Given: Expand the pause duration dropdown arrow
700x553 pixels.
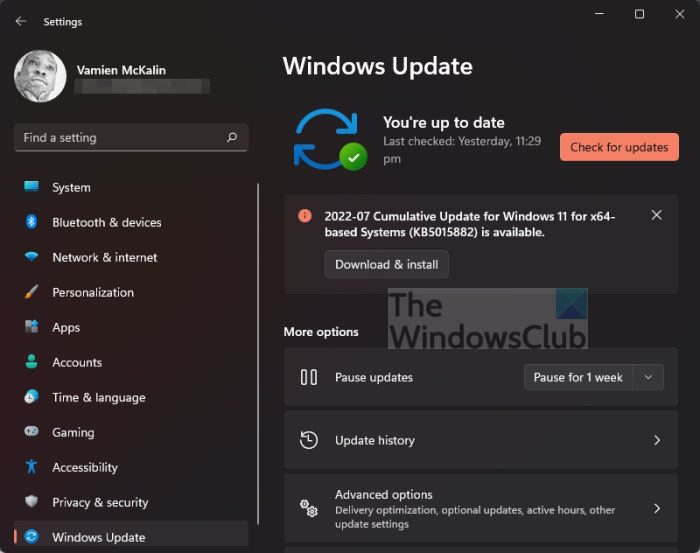Looking at the screenshot, I should click(648, 378).
